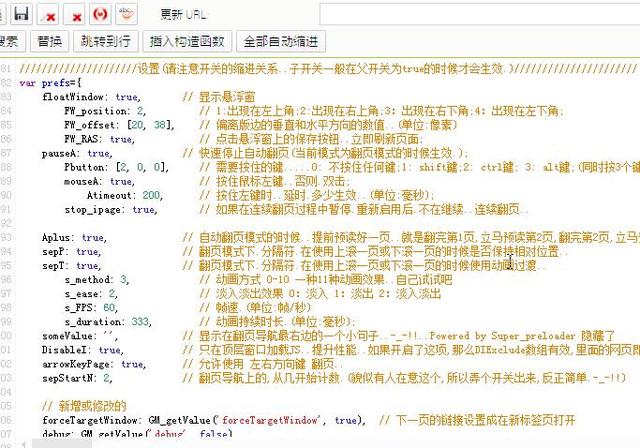Viewport: 640px width, 448px height.
Task: Click the 替换 button
Action: [x=49, y=41]
